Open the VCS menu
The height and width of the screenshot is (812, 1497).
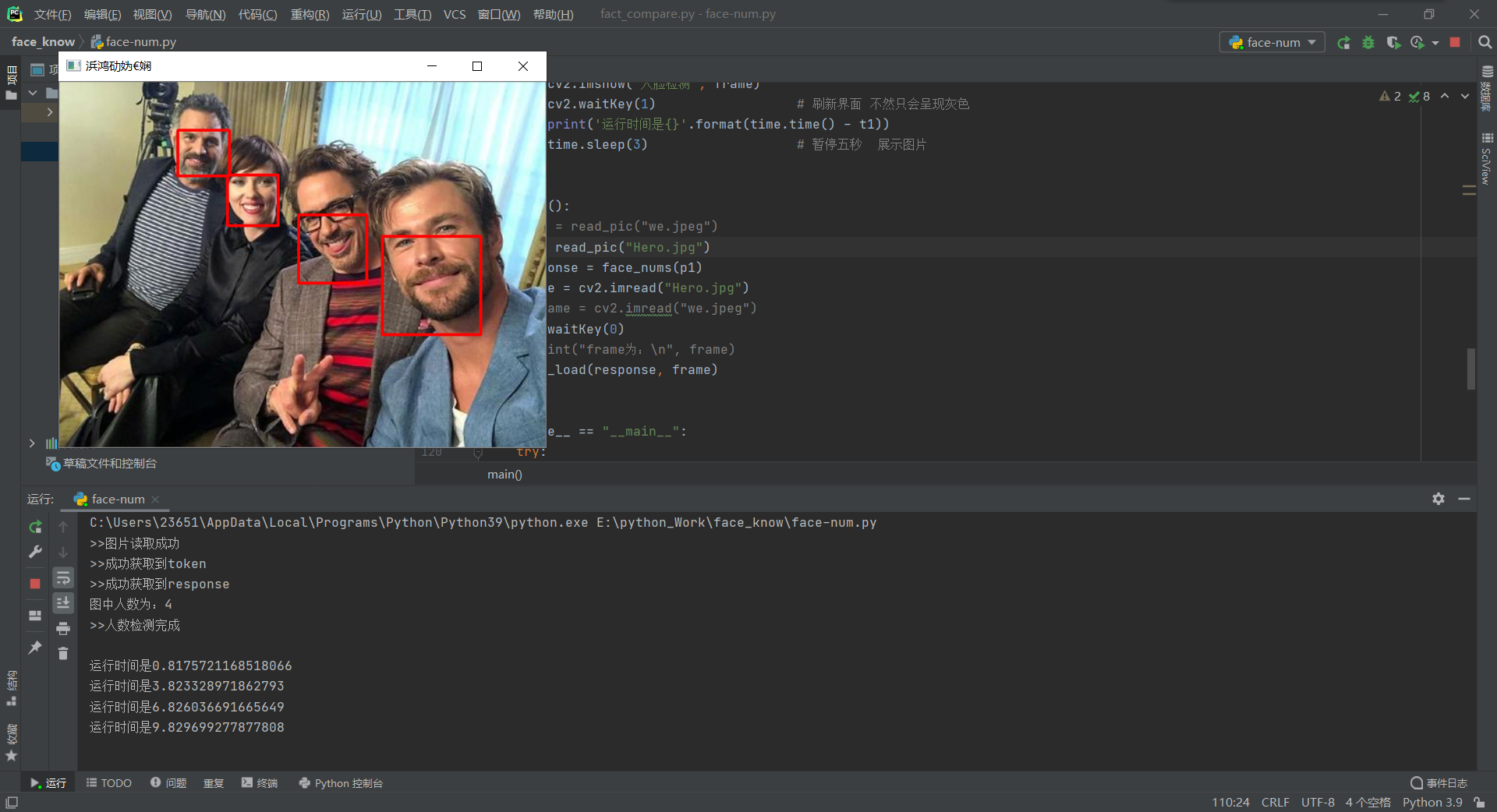455,14
